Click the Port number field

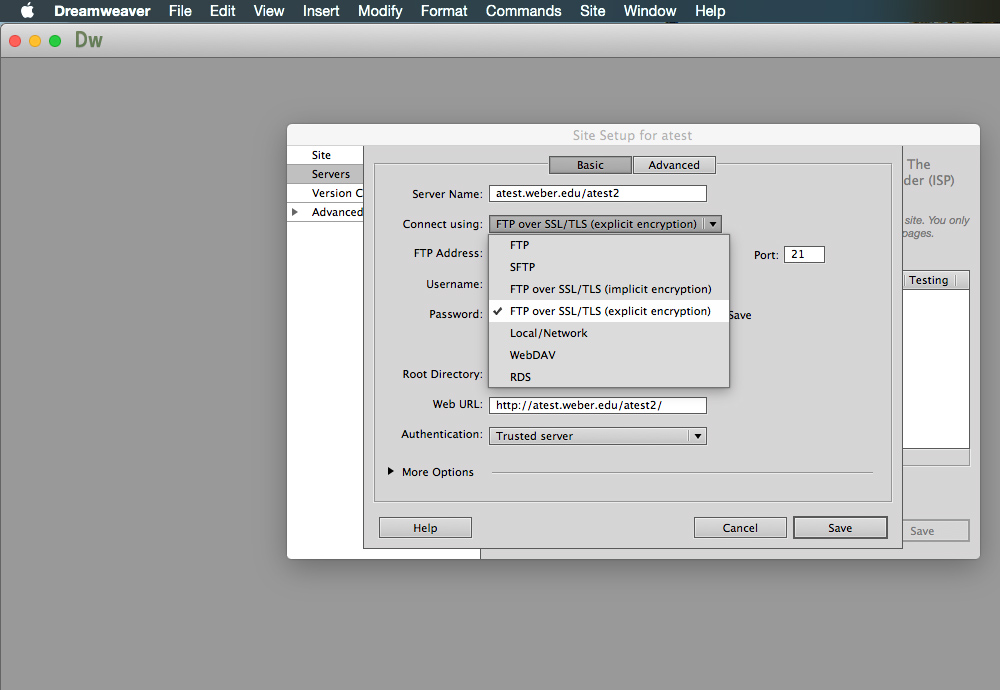(804, 255)
